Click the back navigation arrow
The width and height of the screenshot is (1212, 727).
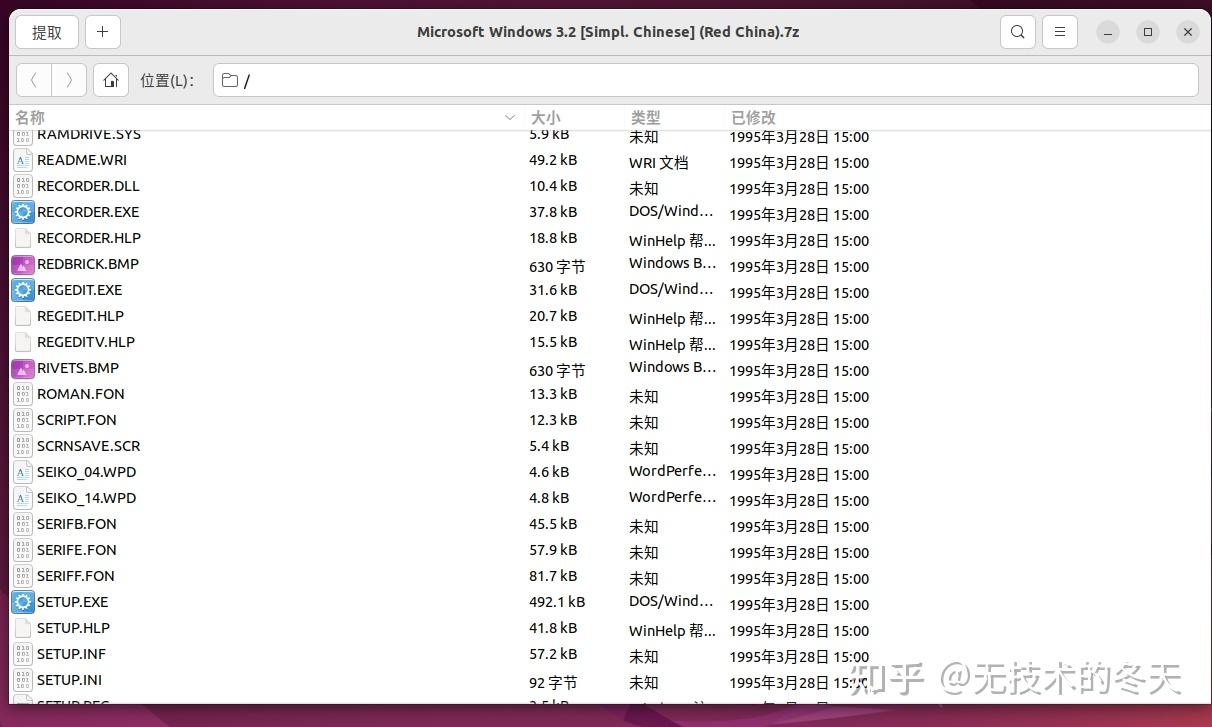(x=33, y=80)
